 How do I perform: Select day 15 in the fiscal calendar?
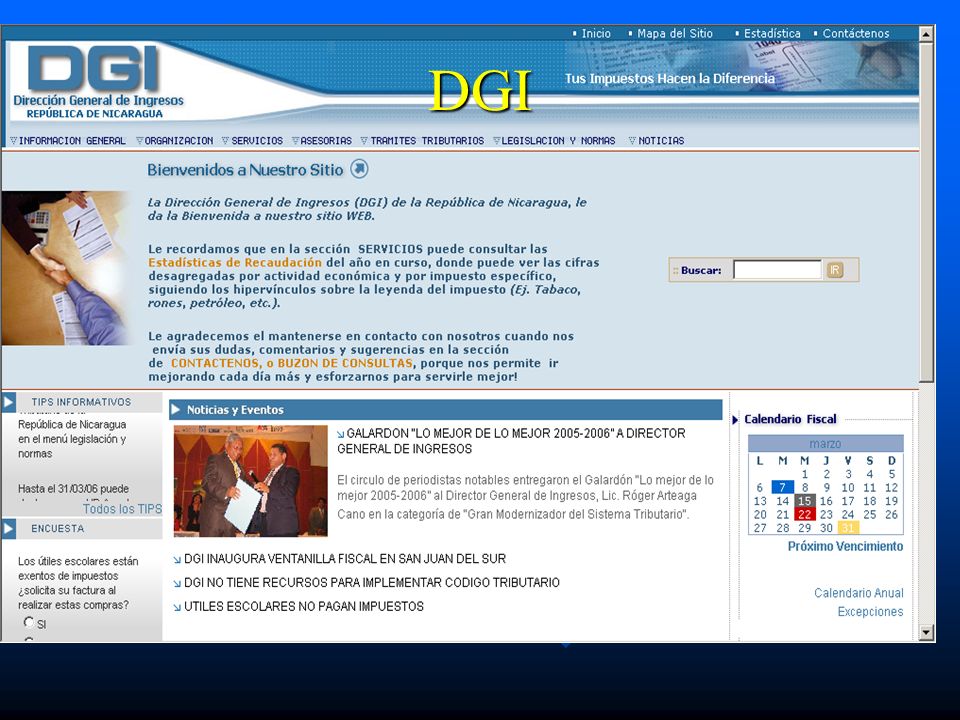click(x=804, y=501)
